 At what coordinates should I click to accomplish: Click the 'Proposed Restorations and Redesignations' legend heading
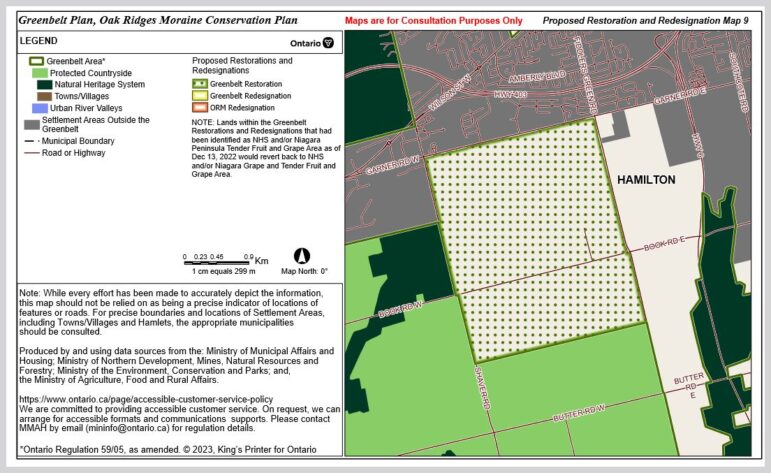242,65
